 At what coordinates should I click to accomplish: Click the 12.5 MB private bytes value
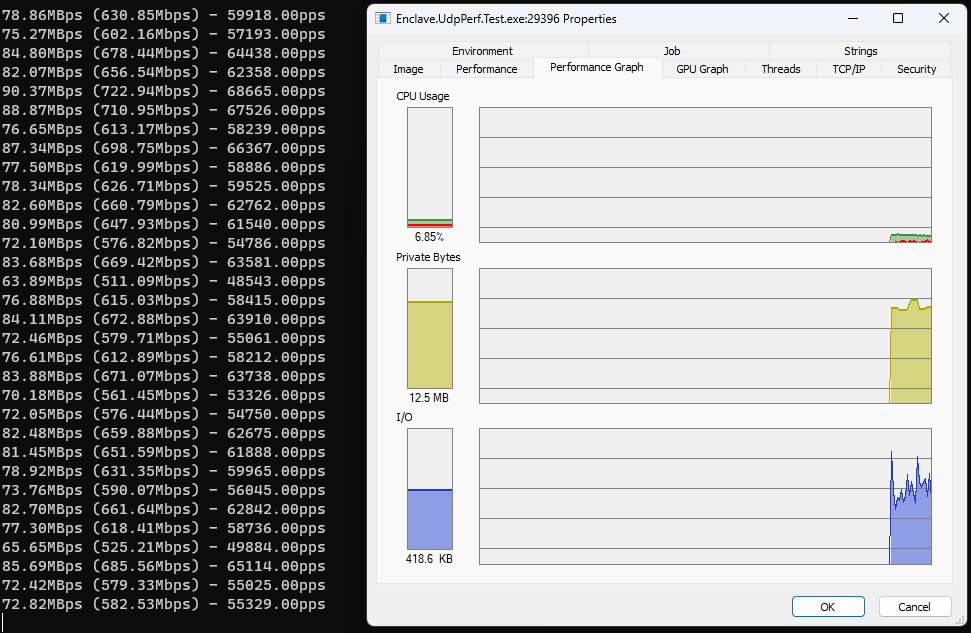pos(429,398)
